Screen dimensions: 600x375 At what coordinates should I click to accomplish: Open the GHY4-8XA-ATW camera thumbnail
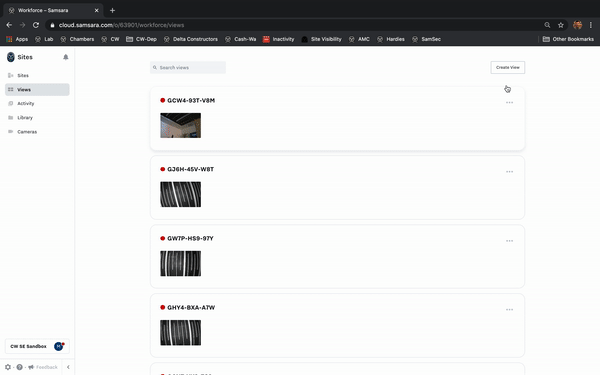tap(181, 333)
